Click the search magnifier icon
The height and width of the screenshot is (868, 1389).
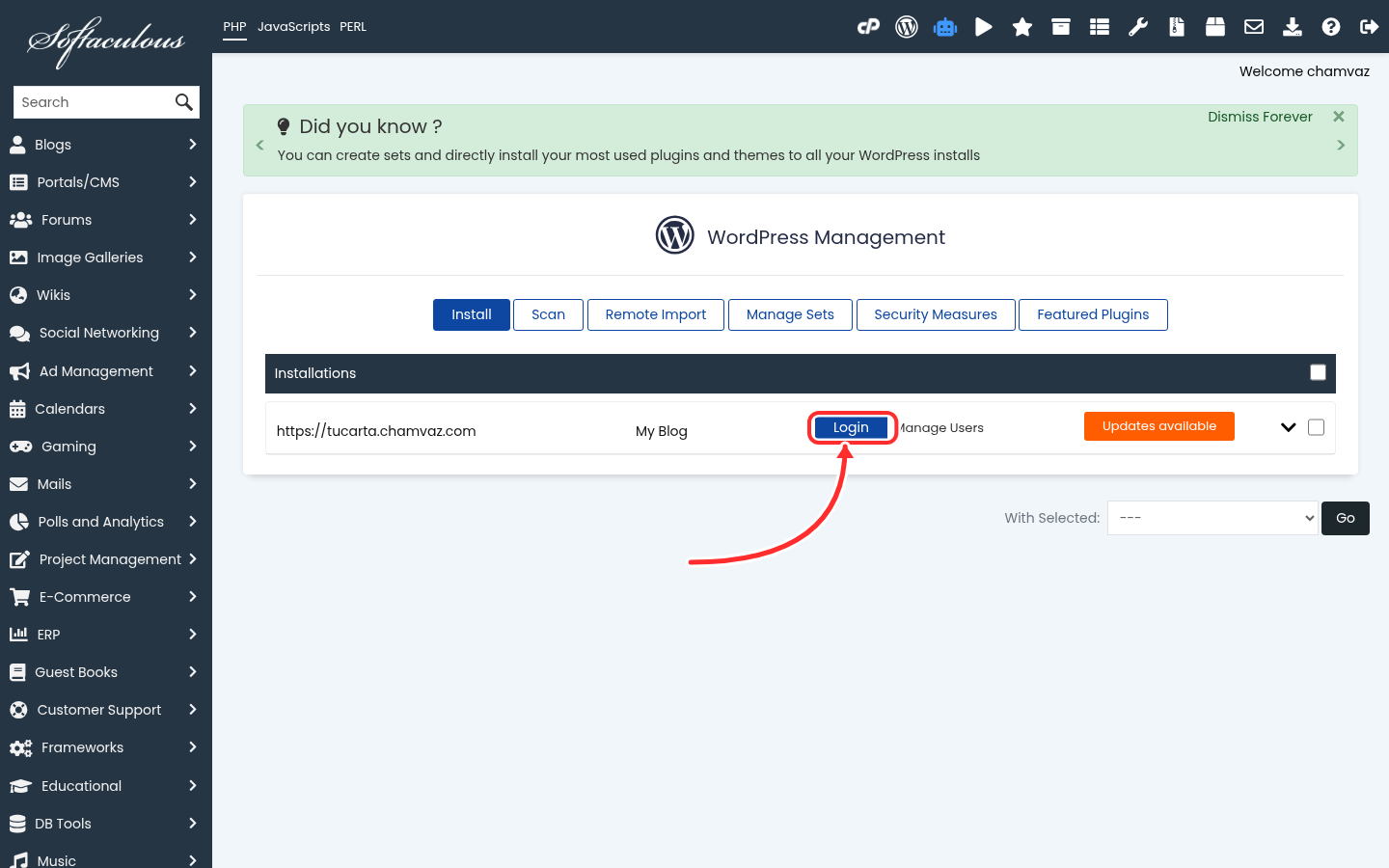[183, 102]
